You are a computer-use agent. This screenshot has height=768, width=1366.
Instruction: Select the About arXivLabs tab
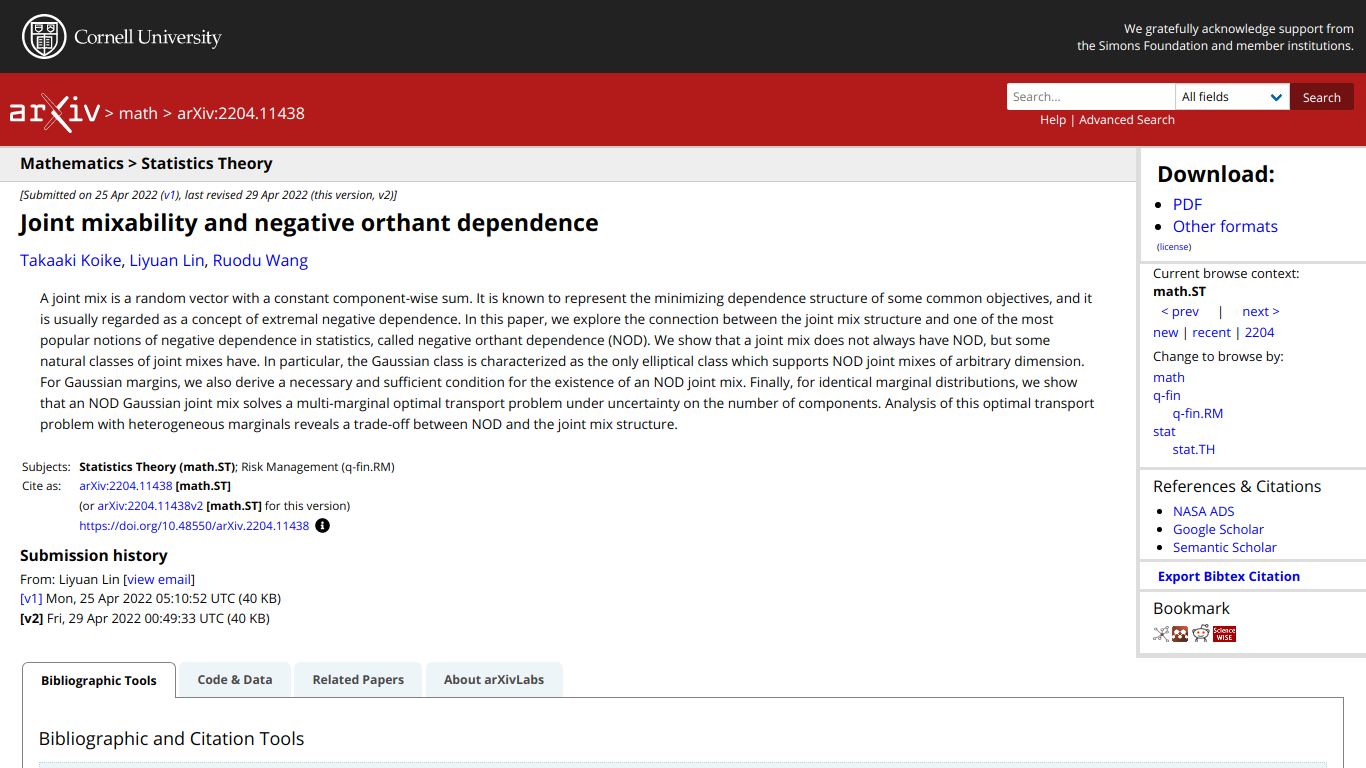494,679
